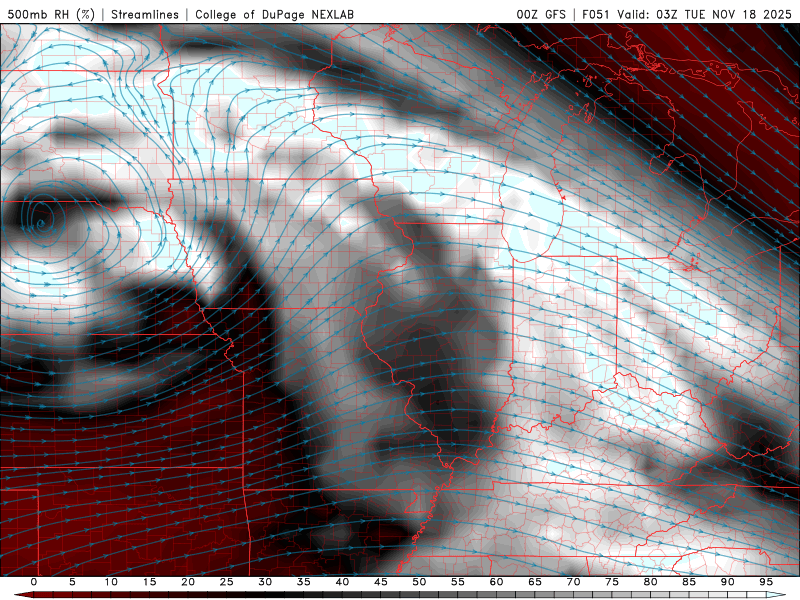Click the color bar label "50"
The width and height of the screenshot is (800, 600).
pyautogui.click(x=419, y=582)
